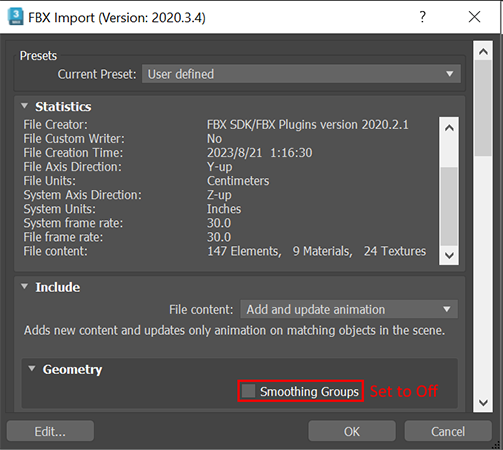Viewport: 503px width, 450px height.
Task: Click the Statistics list scrollbar thumb
Action: (x=449, y=207)
